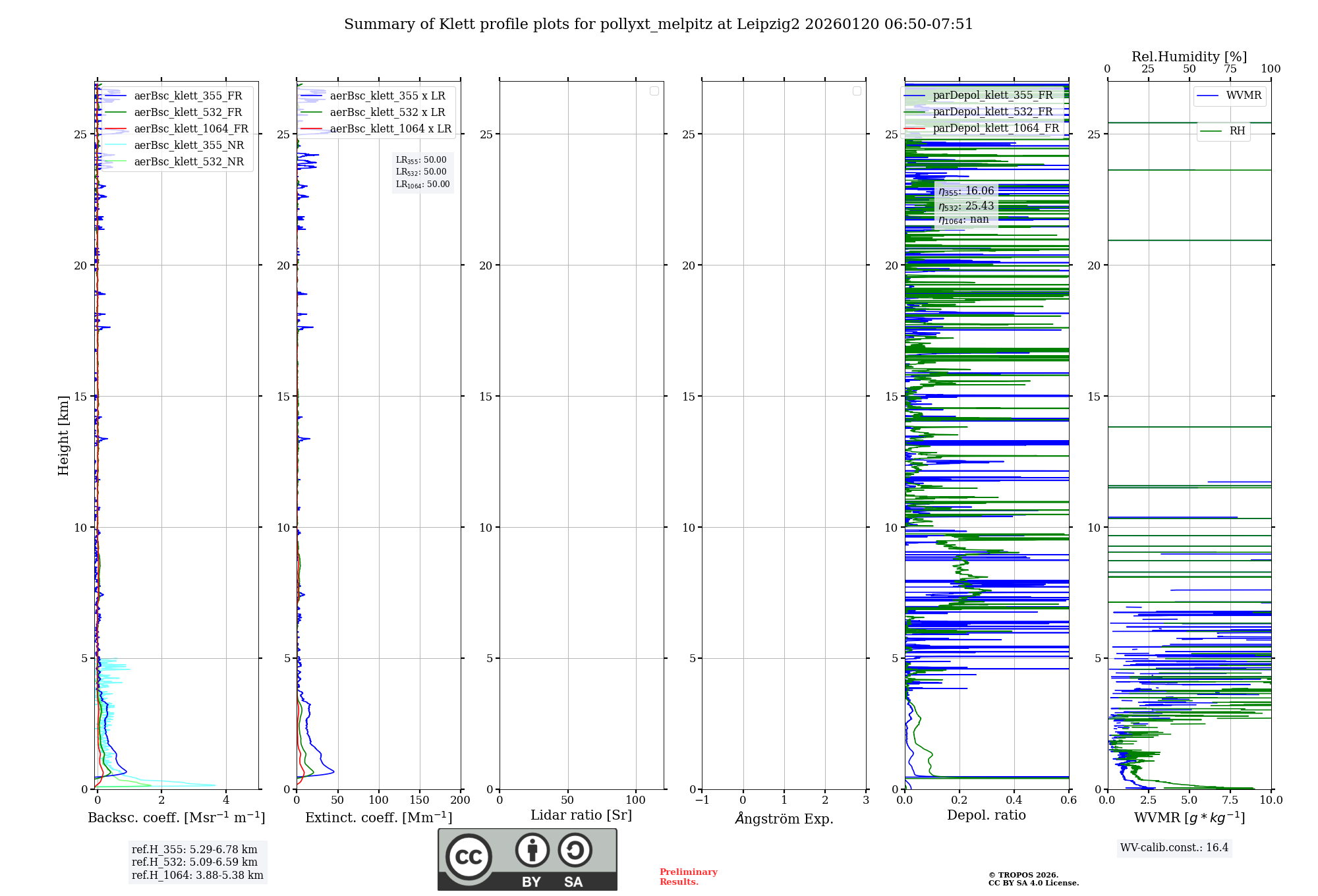
Task: Click cyan line sample for aerBsc_klett_355_NR
Action: point(115,146)
